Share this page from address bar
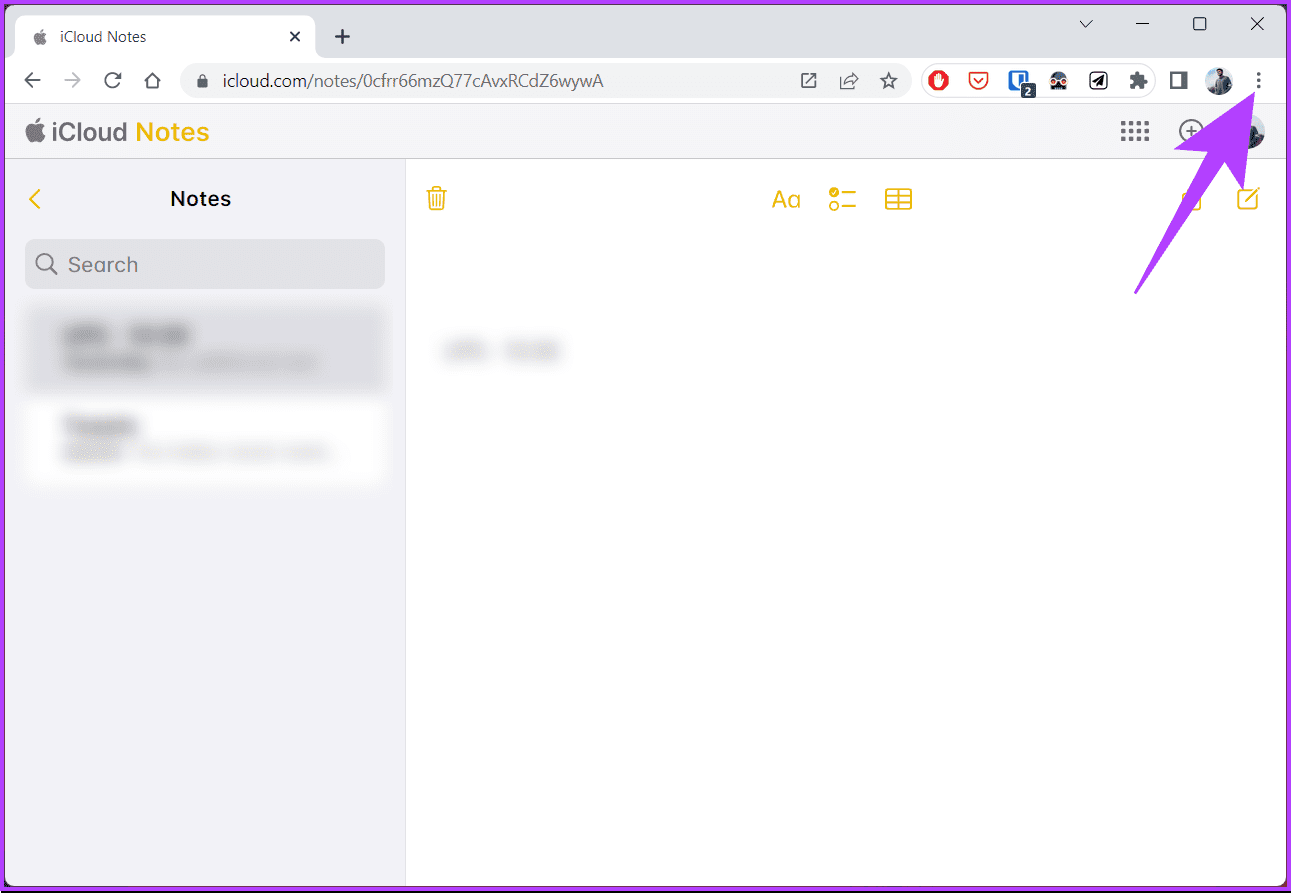 tap(848, 81)
